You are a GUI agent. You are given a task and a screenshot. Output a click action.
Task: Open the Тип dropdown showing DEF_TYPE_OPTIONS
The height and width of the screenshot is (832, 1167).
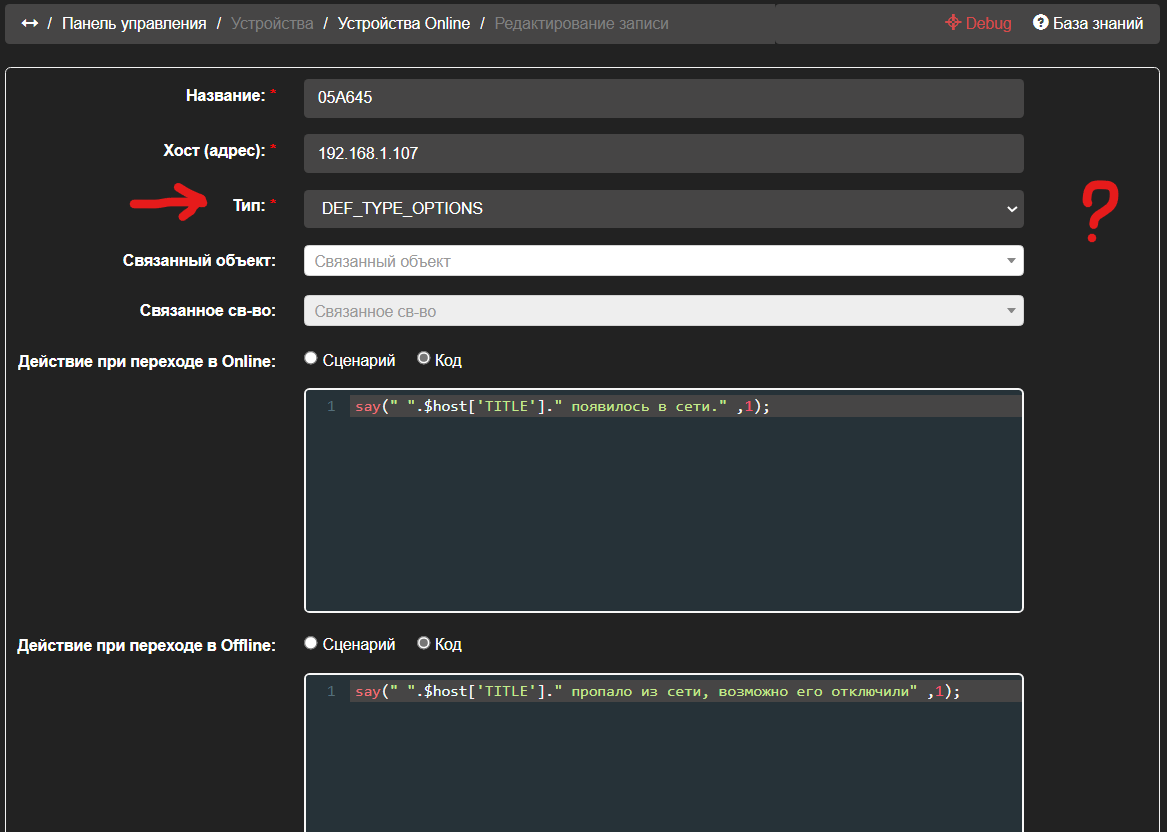663,209
